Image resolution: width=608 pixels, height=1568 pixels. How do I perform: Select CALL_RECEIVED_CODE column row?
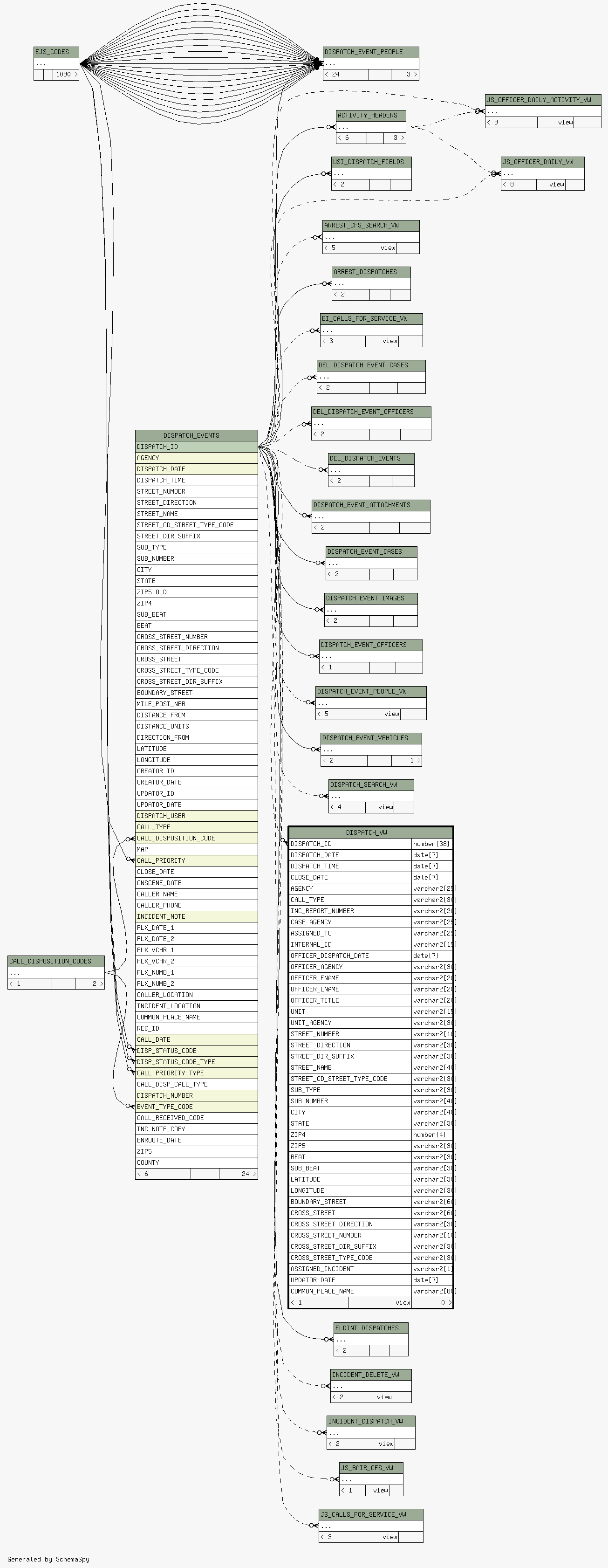197,1118
